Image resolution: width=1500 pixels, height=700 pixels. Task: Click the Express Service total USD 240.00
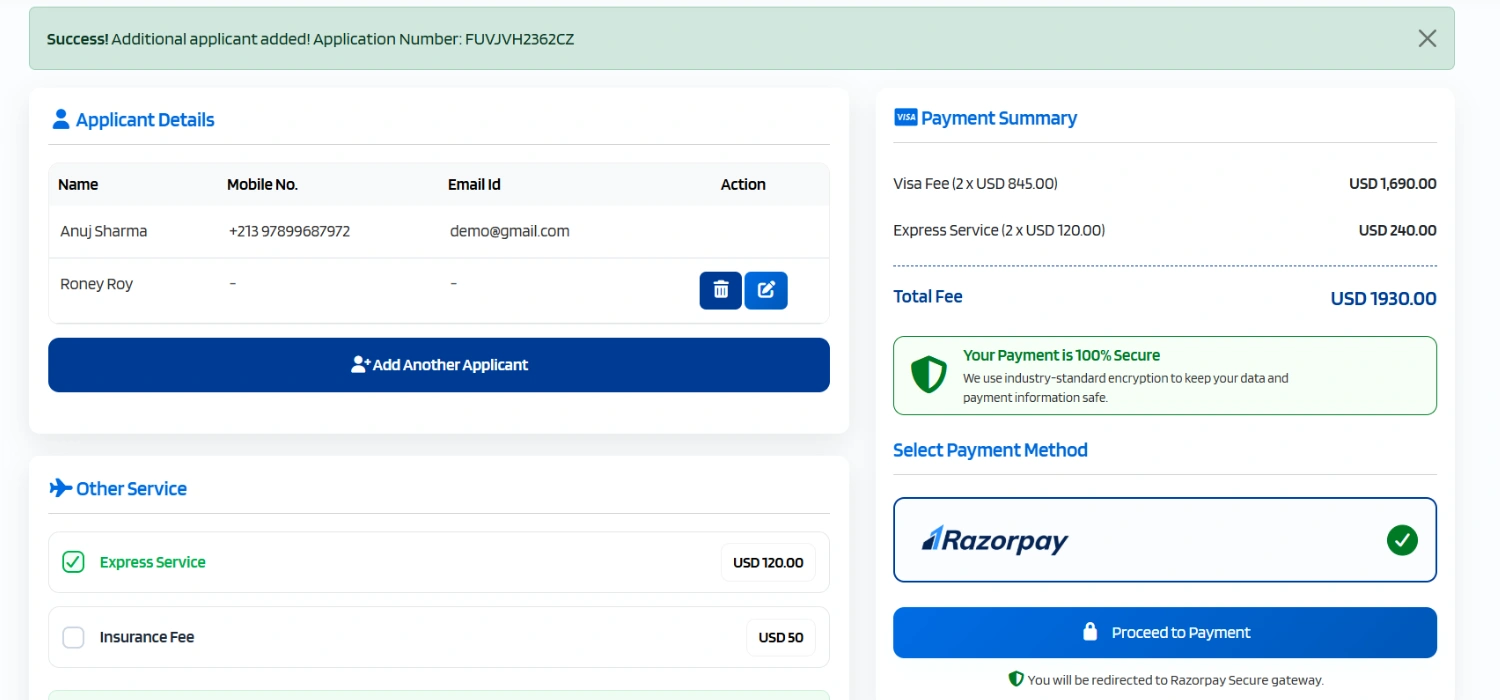pos(1398,230)
